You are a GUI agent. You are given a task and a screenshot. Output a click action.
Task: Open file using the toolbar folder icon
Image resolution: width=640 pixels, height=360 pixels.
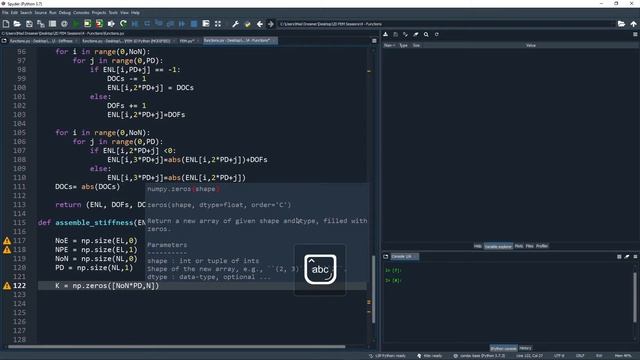(17, 24)
